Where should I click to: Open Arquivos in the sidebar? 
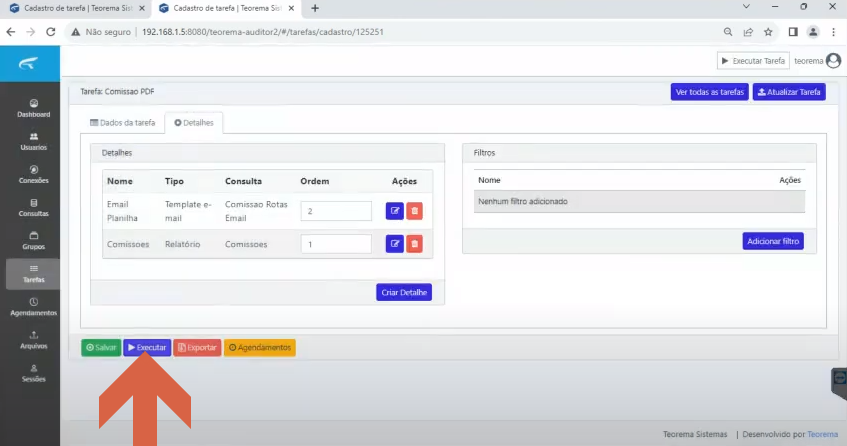[33, 340]
